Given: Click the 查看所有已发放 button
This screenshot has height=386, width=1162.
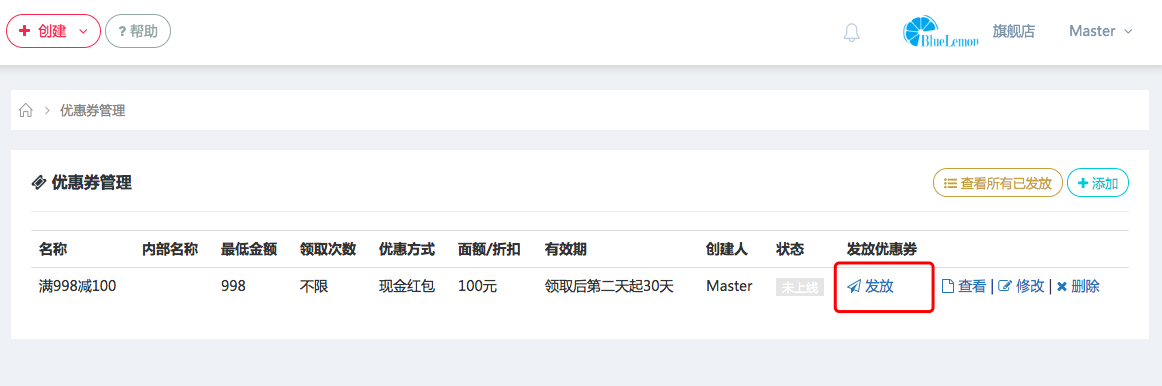Looking at the screenshot, I should pyautogui.click(x=997, y=183).
